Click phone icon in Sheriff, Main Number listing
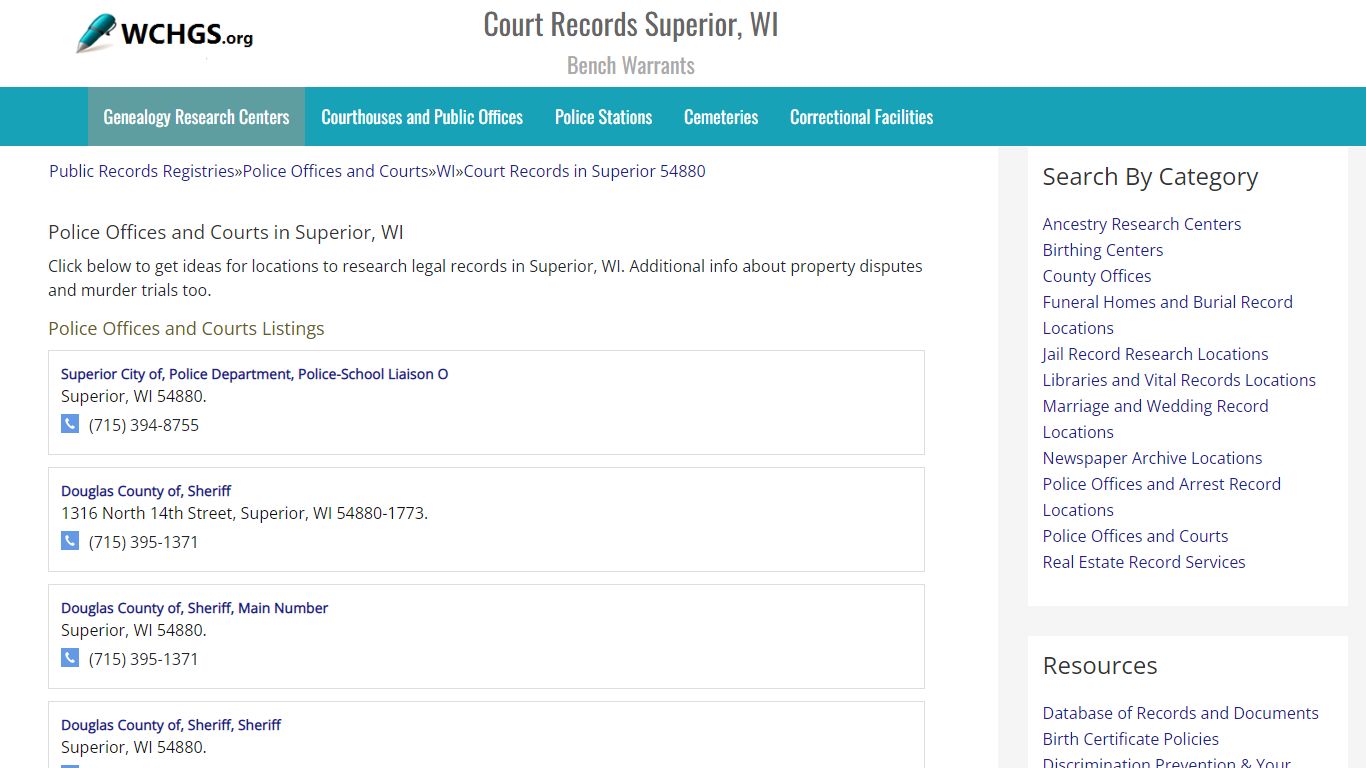 coord(70,658)
